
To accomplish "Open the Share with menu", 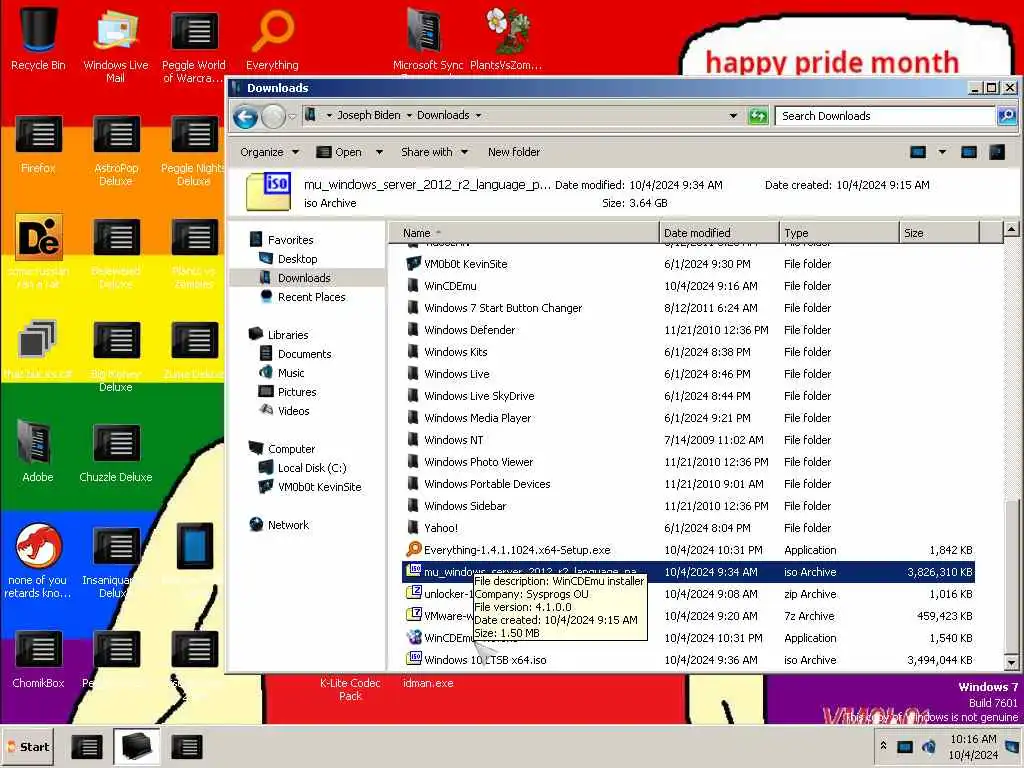I will point(434,152).
